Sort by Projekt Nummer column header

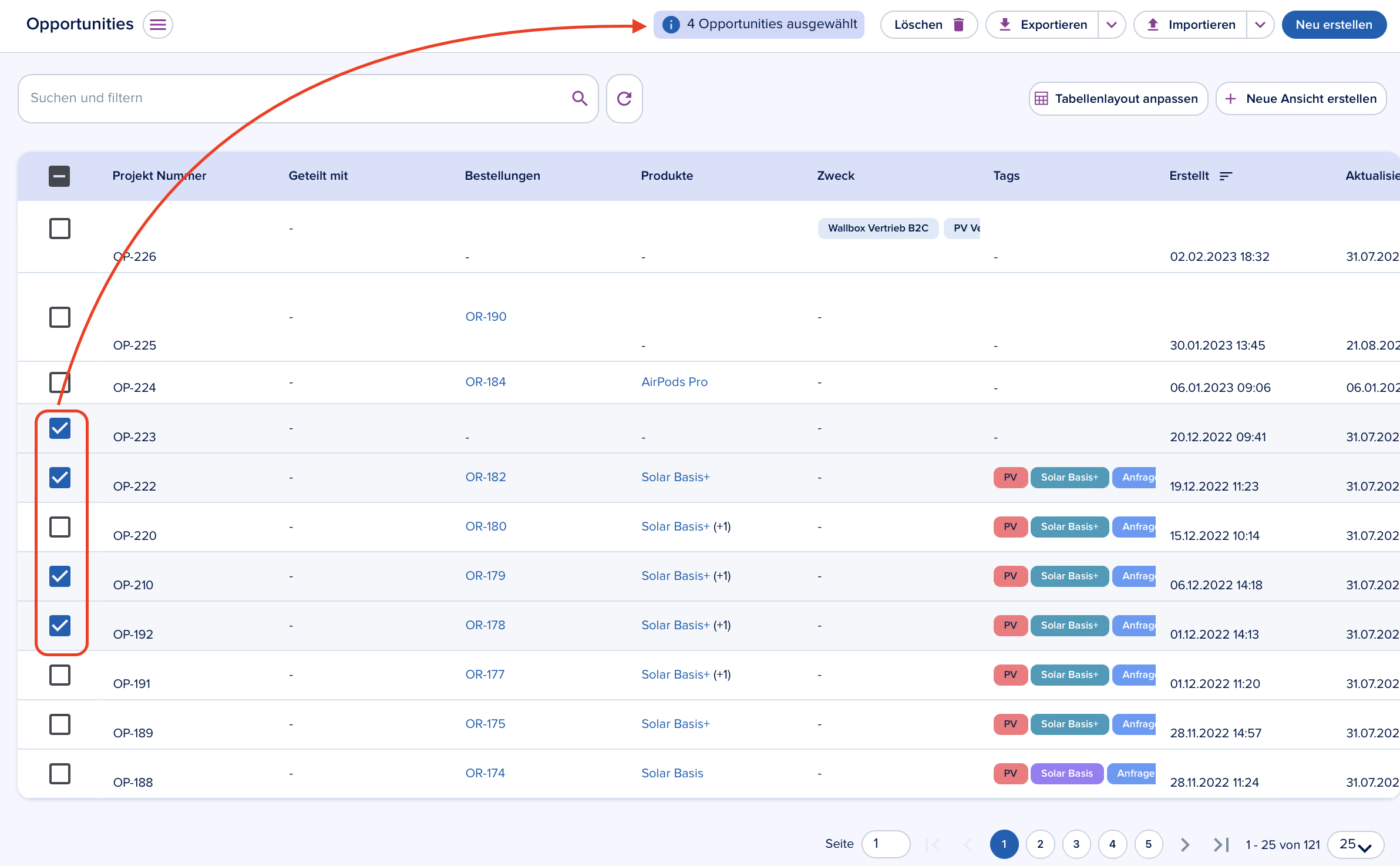click(x=159, y=176)
